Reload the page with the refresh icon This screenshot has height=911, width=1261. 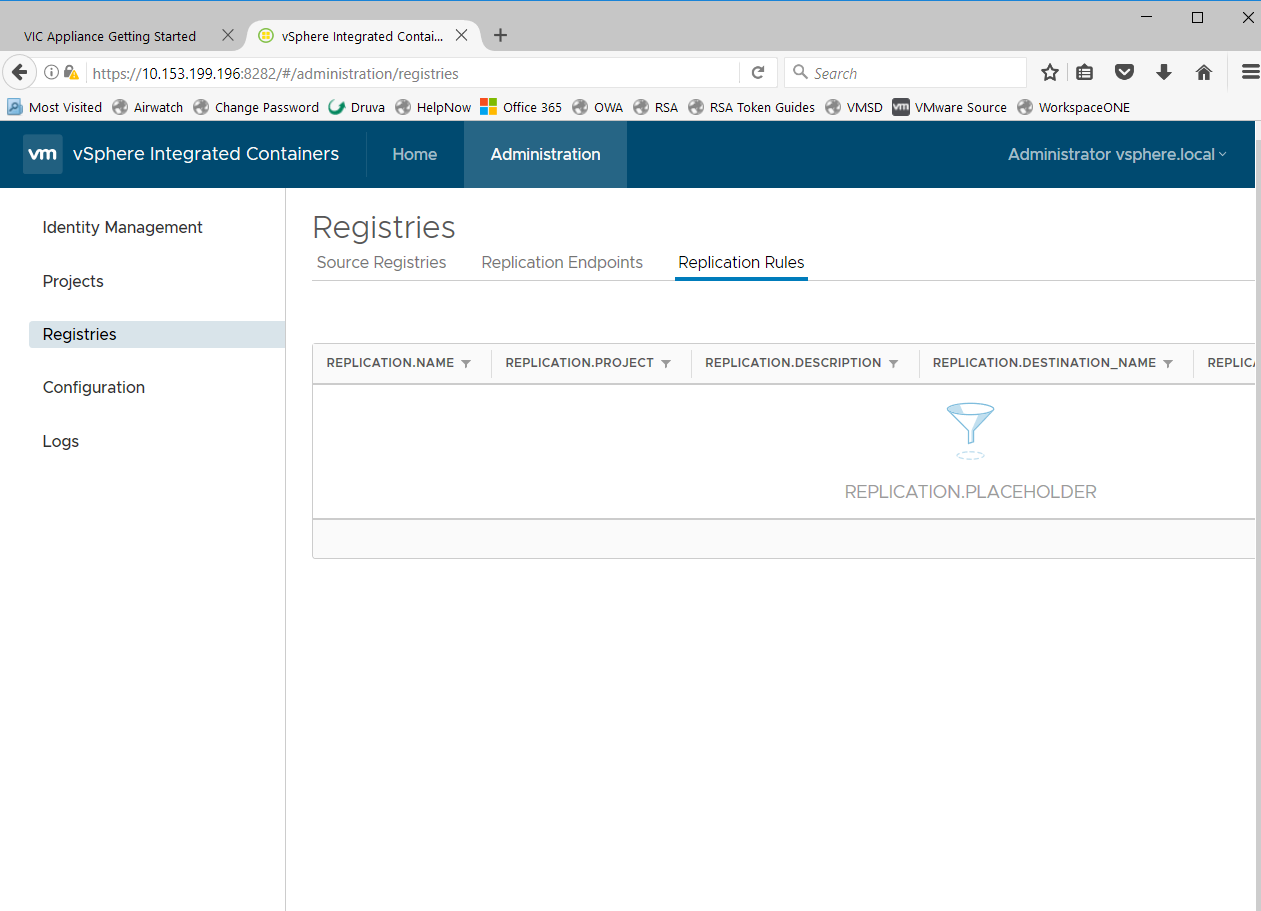tap(758, 73)
